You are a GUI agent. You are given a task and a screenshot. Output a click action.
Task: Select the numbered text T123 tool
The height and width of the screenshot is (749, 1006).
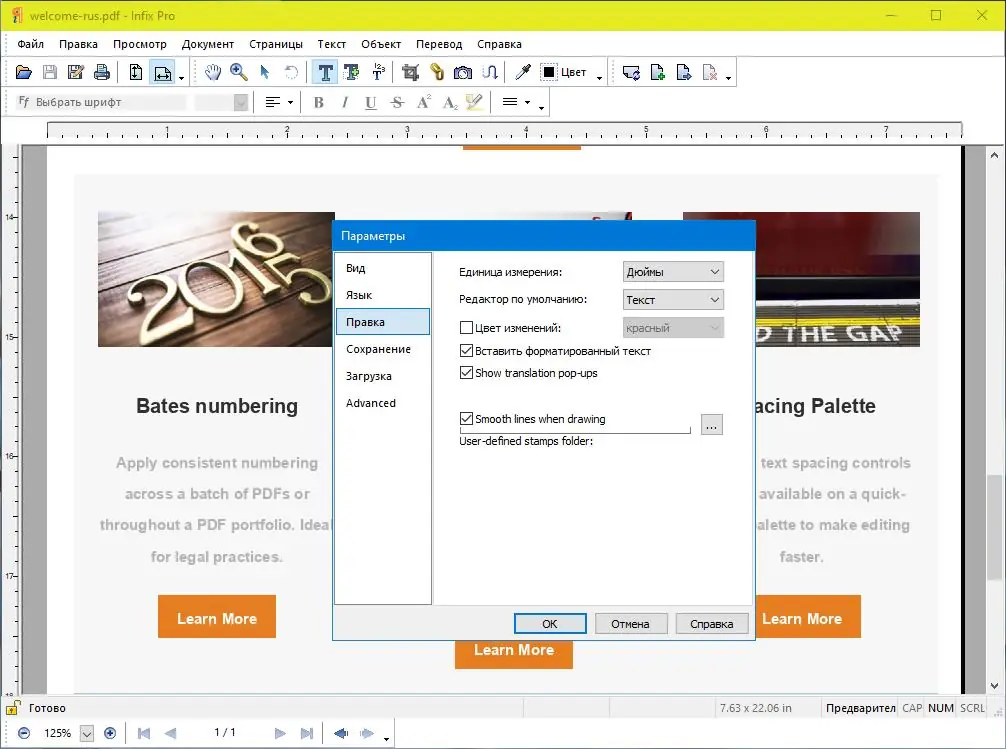click(x=379, y=73)
